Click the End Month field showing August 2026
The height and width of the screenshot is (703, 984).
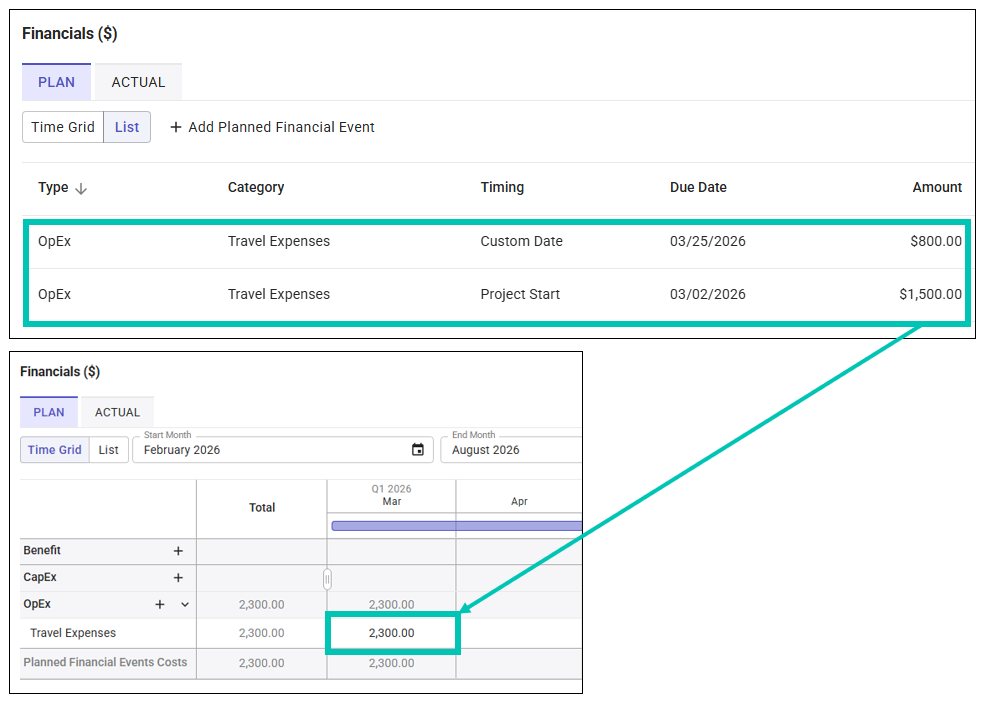pyautogui.click(x=510, y=450)
